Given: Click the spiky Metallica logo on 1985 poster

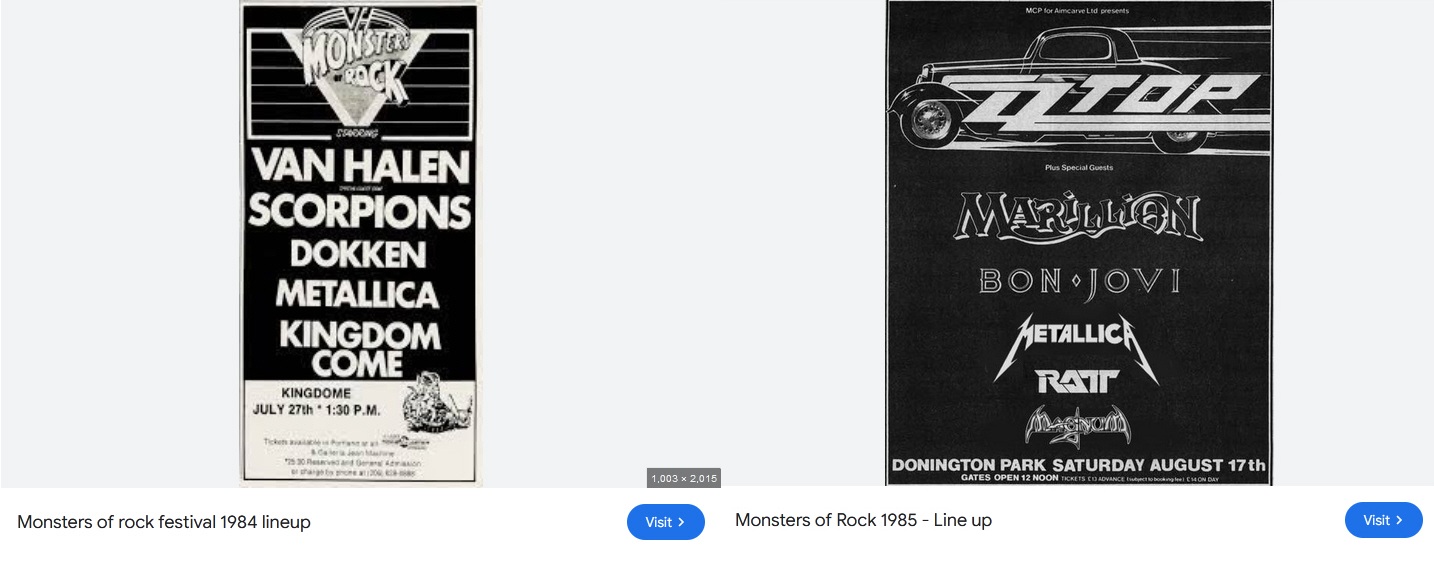Looking at the screenshot, I should (x=1077, y=343).
